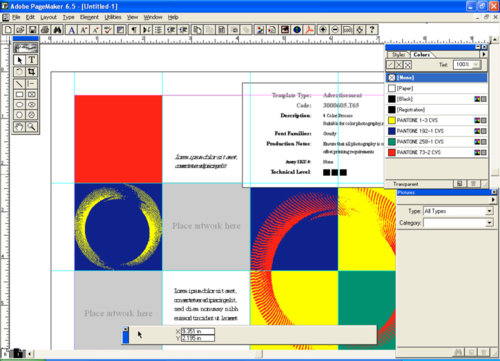Toggle the Fill button in Colors palette
The image size is (500, 361).
coord(399,65)
